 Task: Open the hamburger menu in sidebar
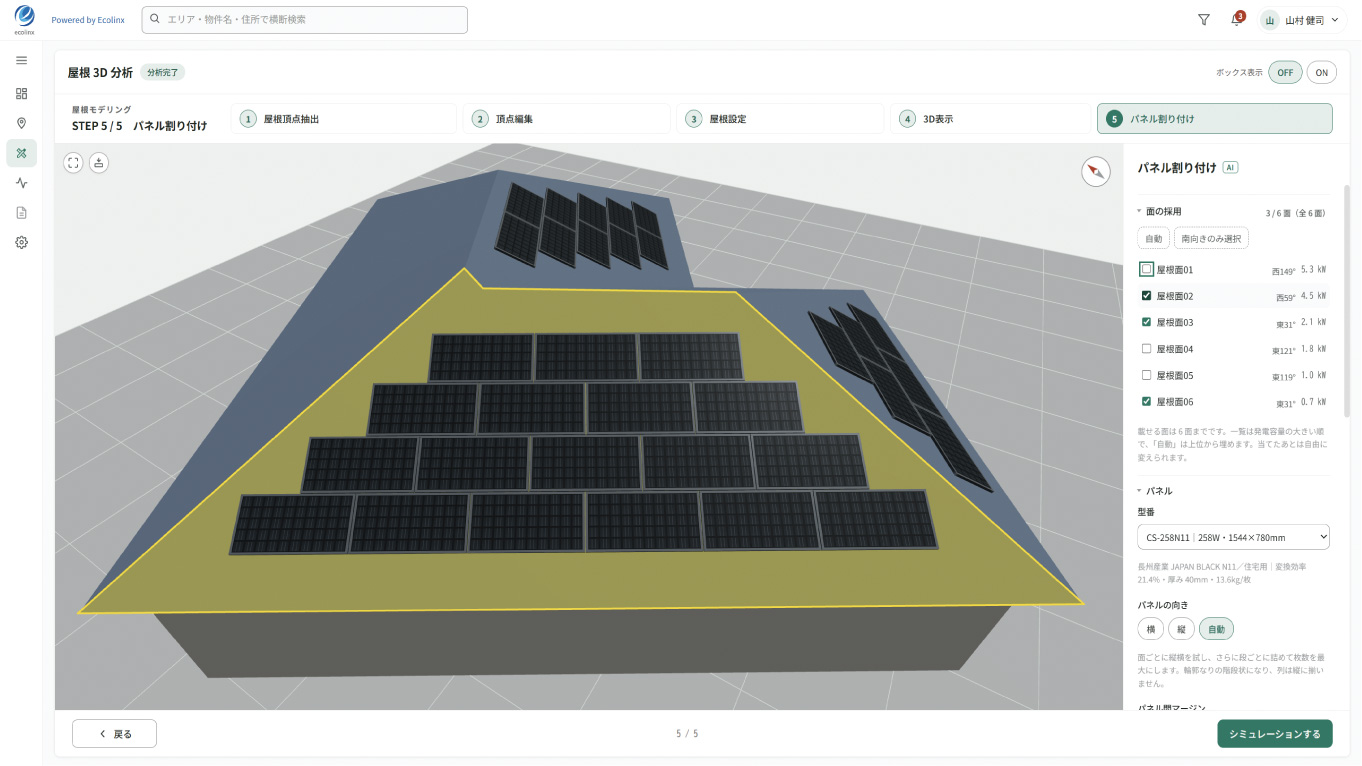(21, 61)
